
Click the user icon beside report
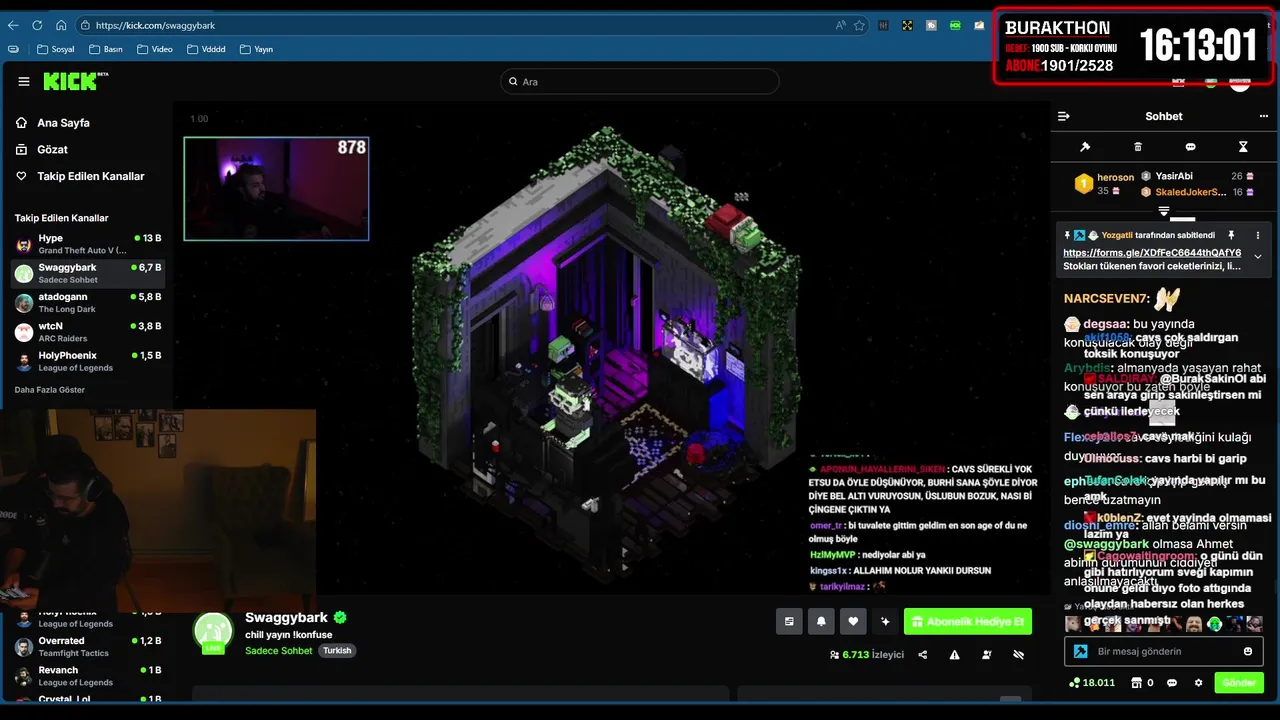coord(987,655)
